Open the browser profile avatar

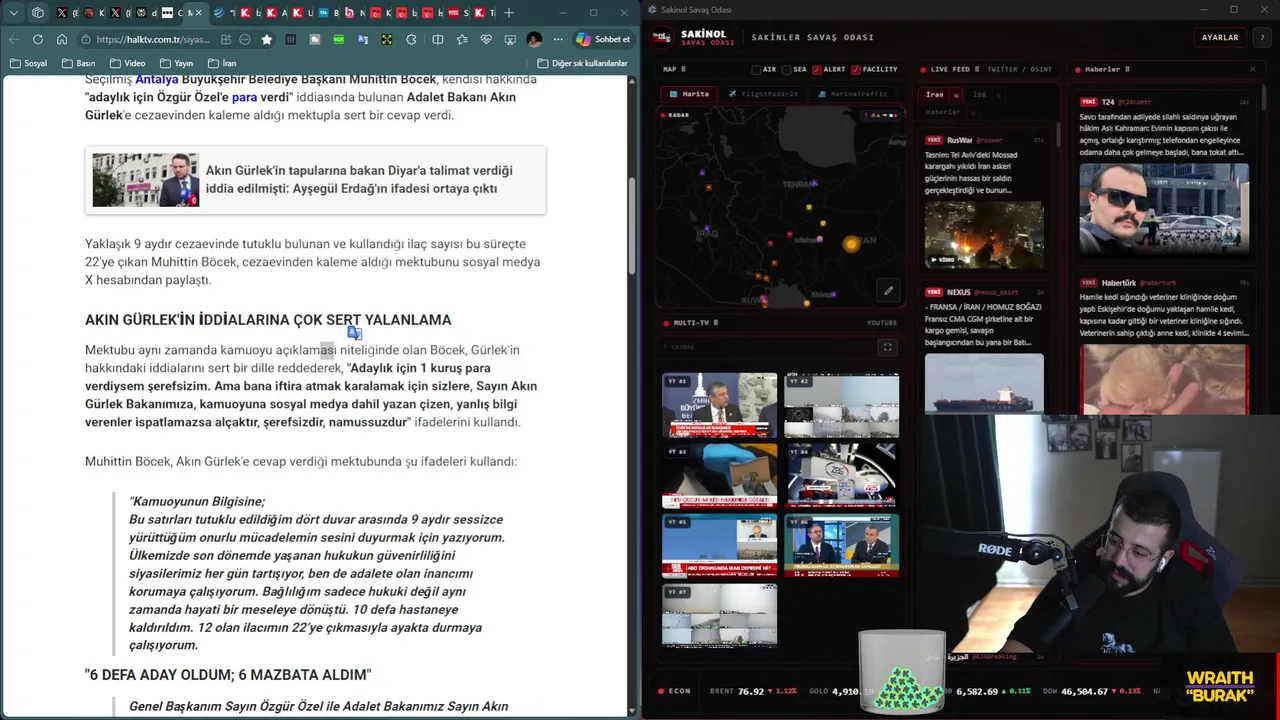point(534,39)
